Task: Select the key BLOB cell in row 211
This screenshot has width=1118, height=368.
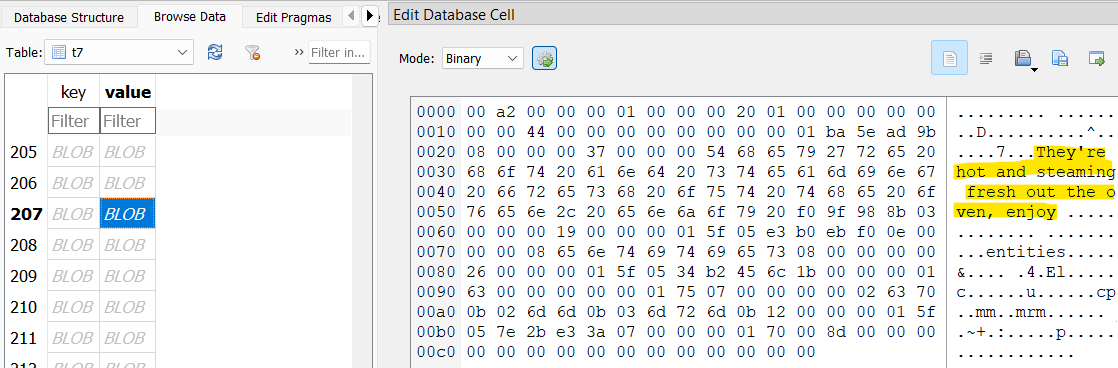Action: coord(73,337)
